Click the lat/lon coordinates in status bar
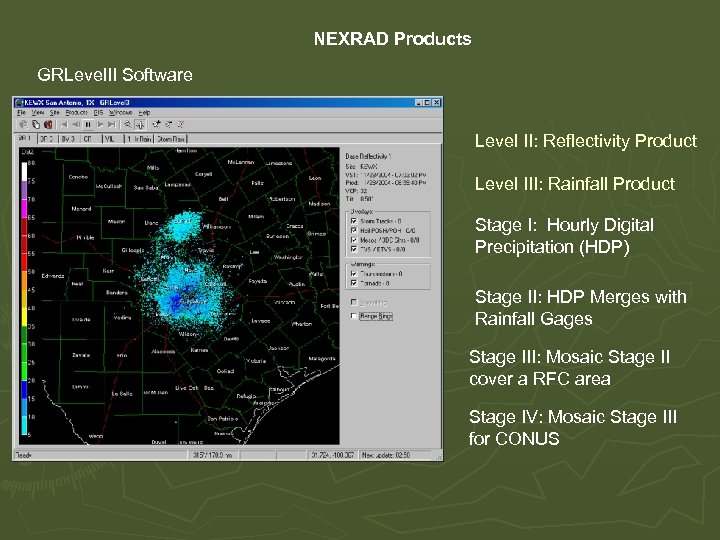This screenshot has height=540, width=720. [x=332, y=455]
